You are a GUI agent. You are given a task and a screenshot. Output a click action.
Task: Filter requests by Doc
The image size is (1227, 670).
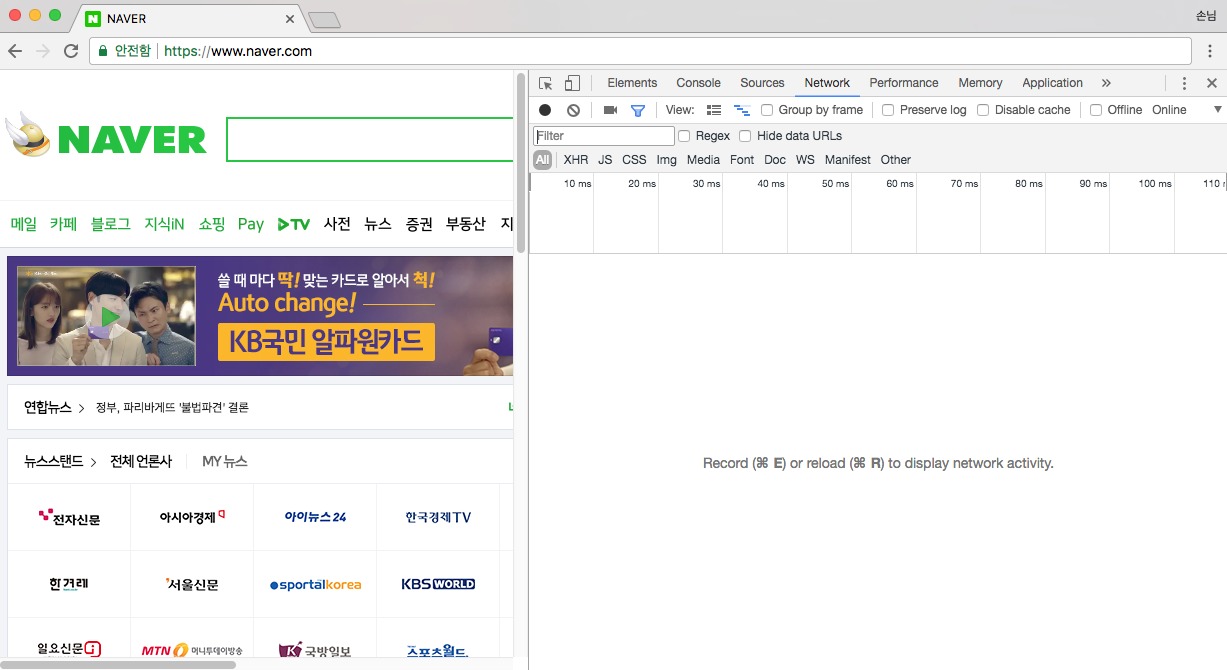775,160
